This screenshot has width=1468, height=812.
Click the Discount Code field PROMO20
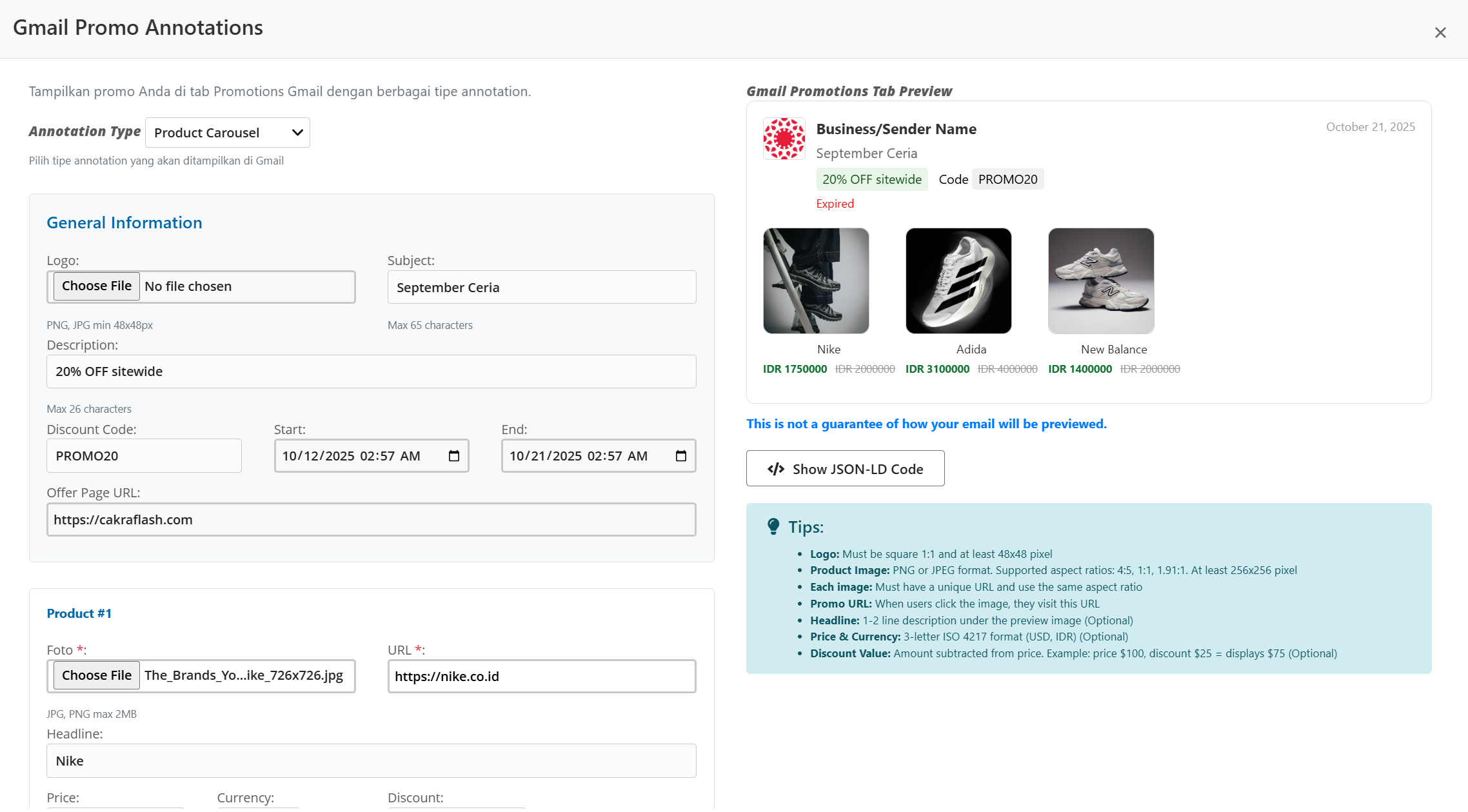point(144,456)
